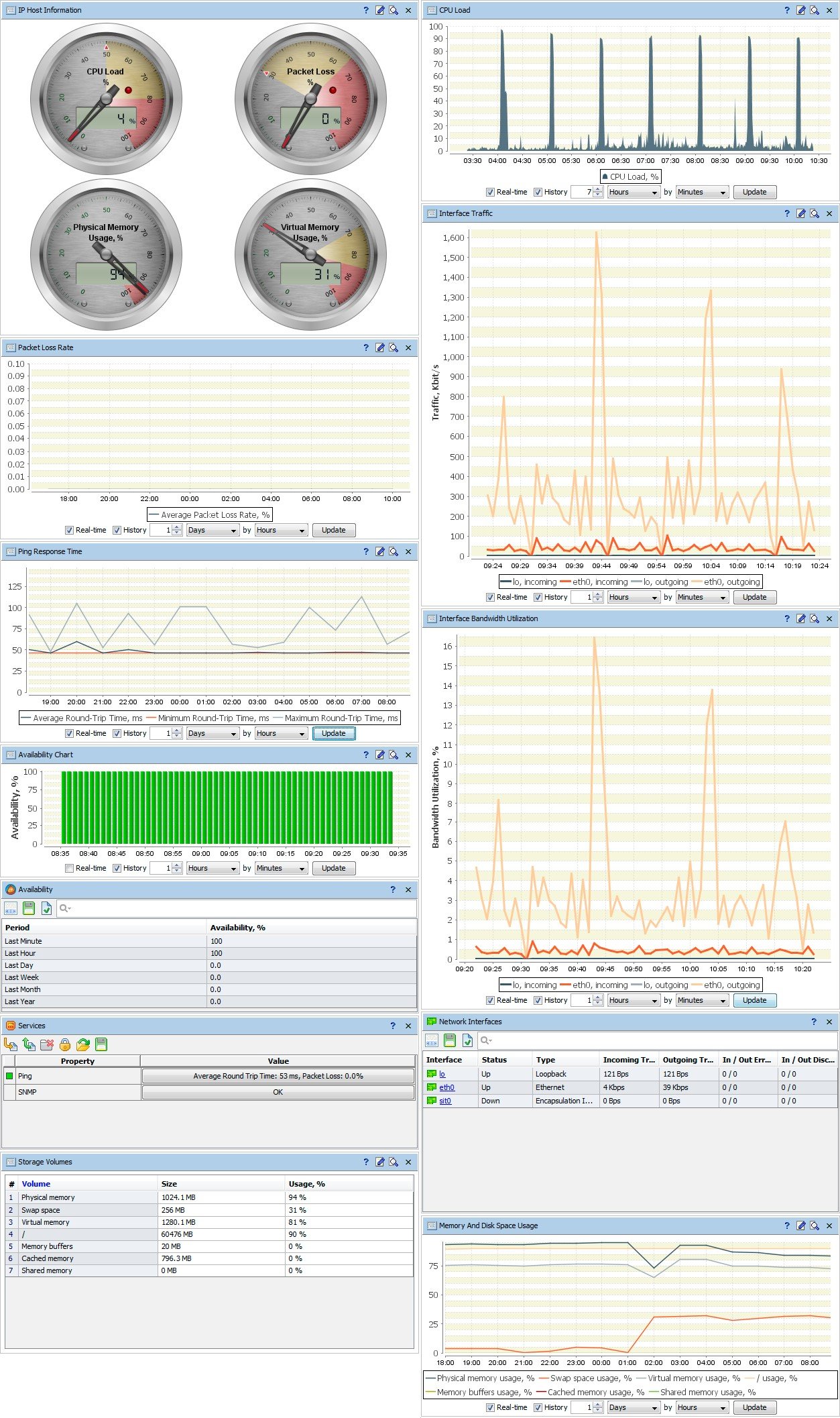Screen dimensions: 840x1418
Task: Click checkmark document icon in Network Interfaces toolbar
Action: [x=468, y=1040]
